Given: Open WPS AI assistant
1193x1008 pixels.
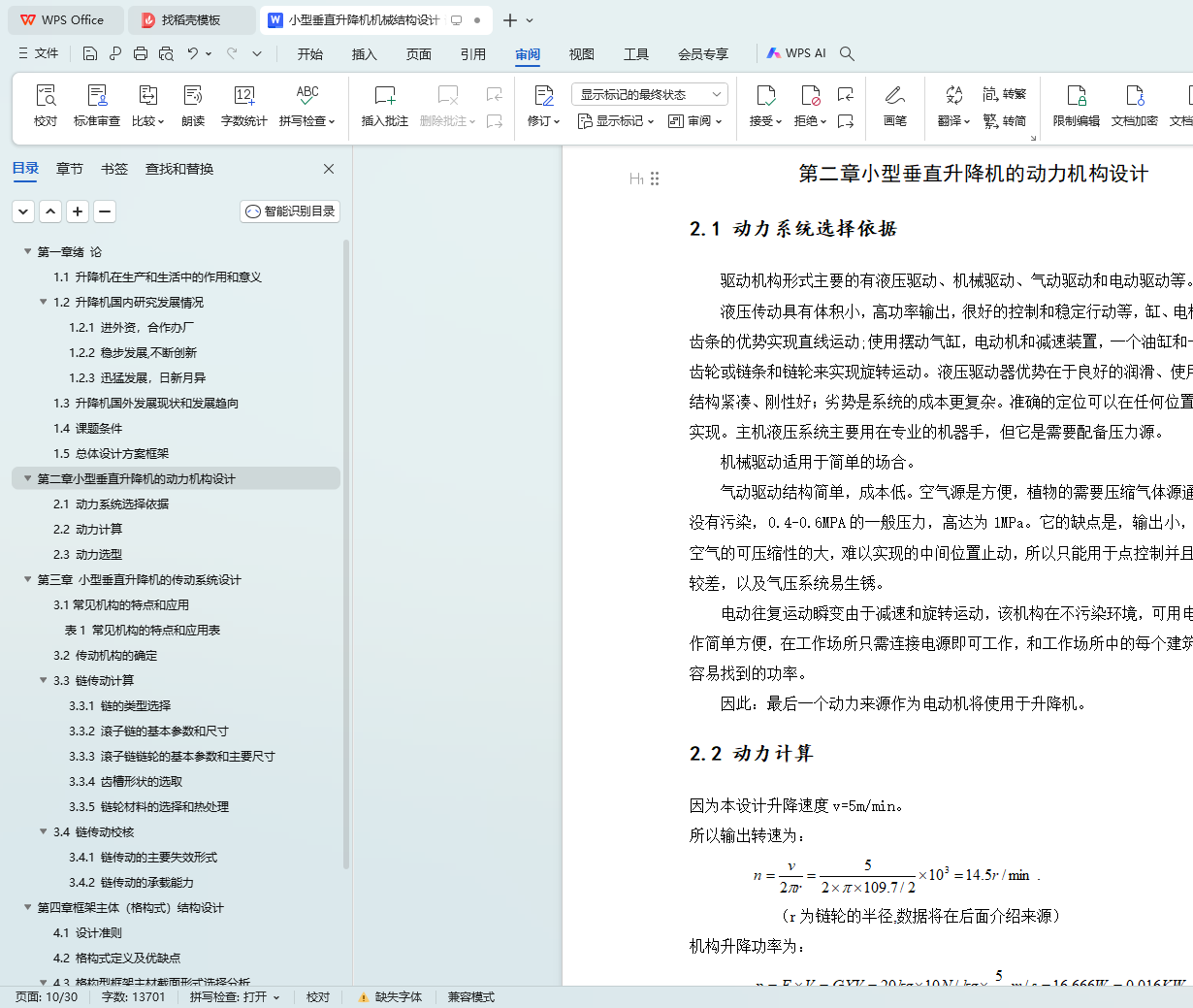Looking at the screenshot, I should pos(796,53).
